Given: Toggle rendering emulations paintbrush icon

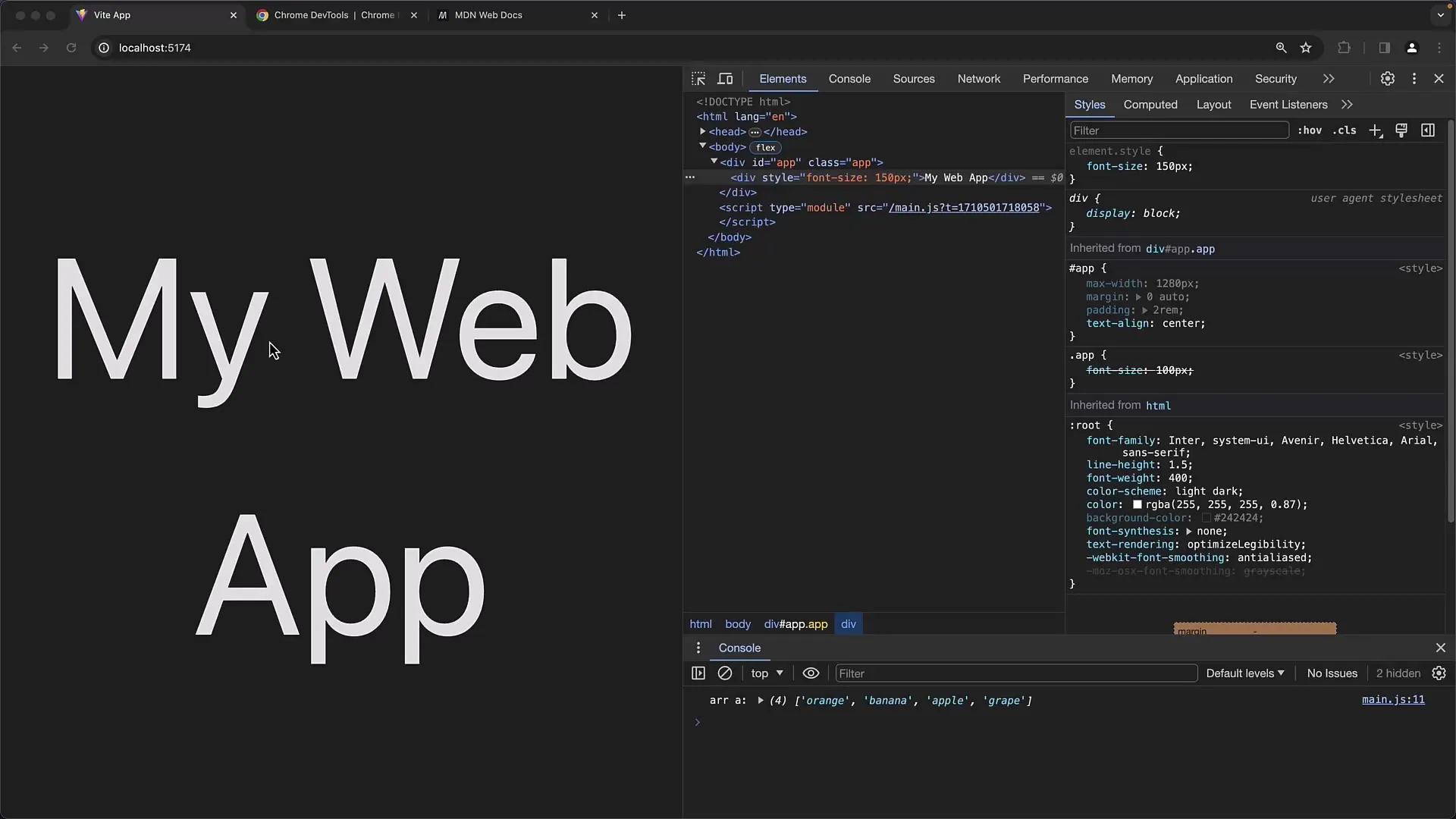Looking at the screenshot, I should click(1401, 130).
